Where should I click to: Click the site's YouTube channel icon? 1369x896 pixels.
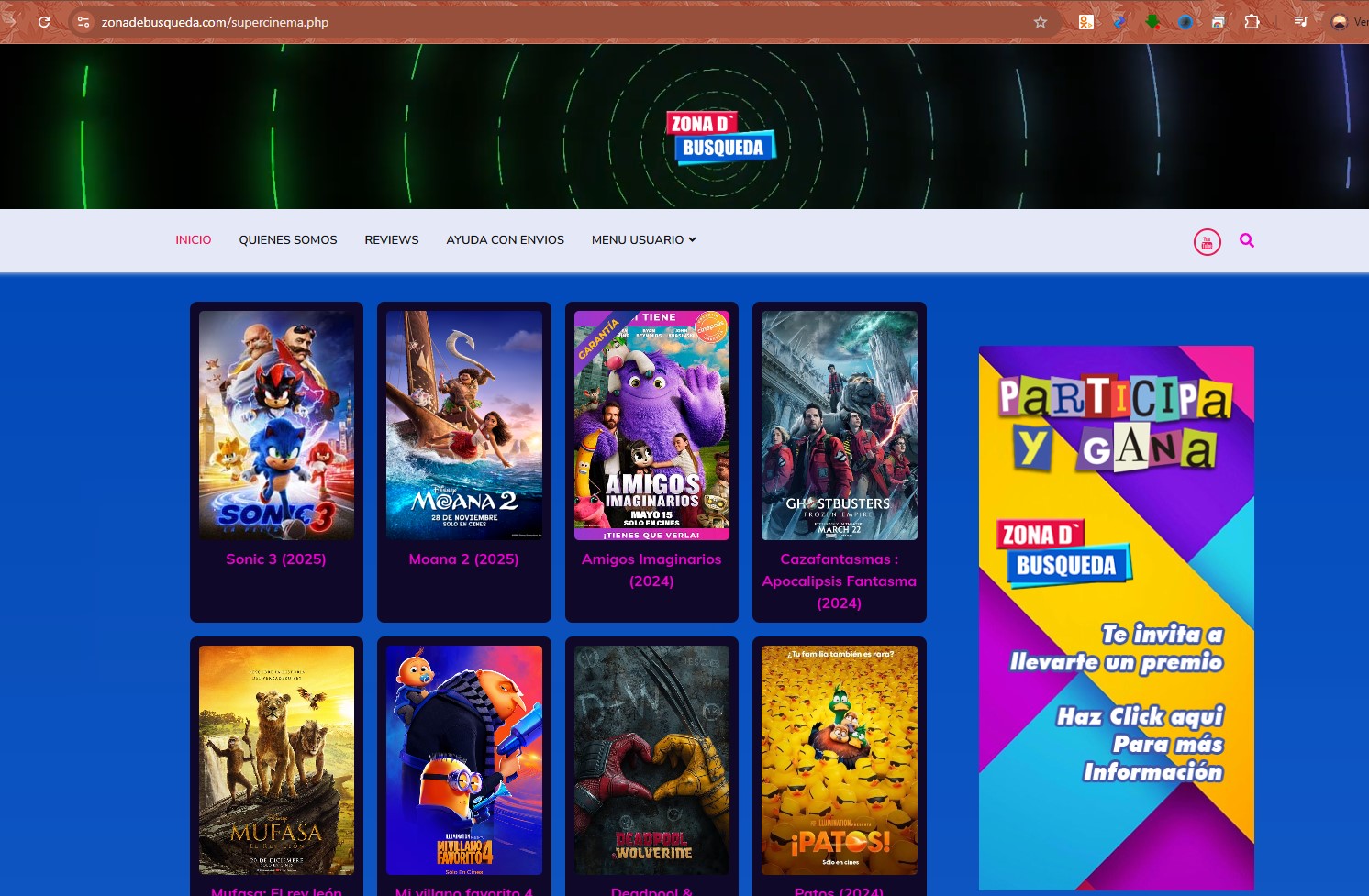click(x=1207, y=242)
